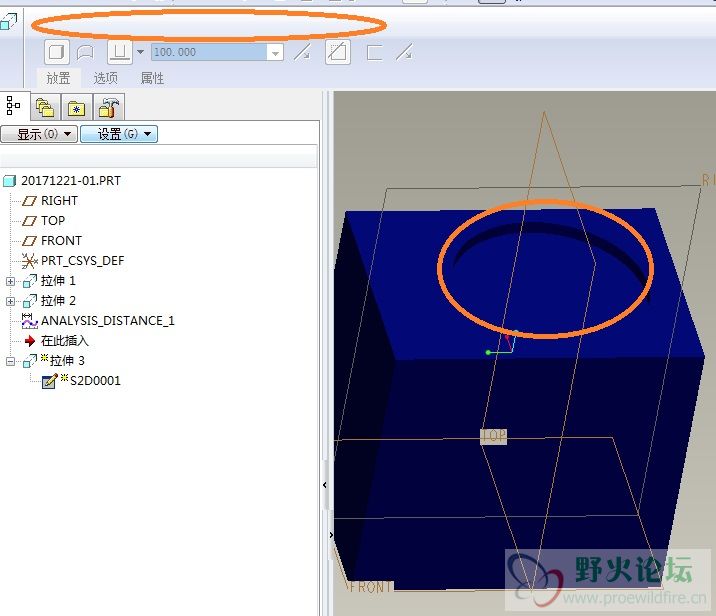Click the FRONT plane label in viewport
716x616 pixels.
pyautogui.click(x=371, y=587)
